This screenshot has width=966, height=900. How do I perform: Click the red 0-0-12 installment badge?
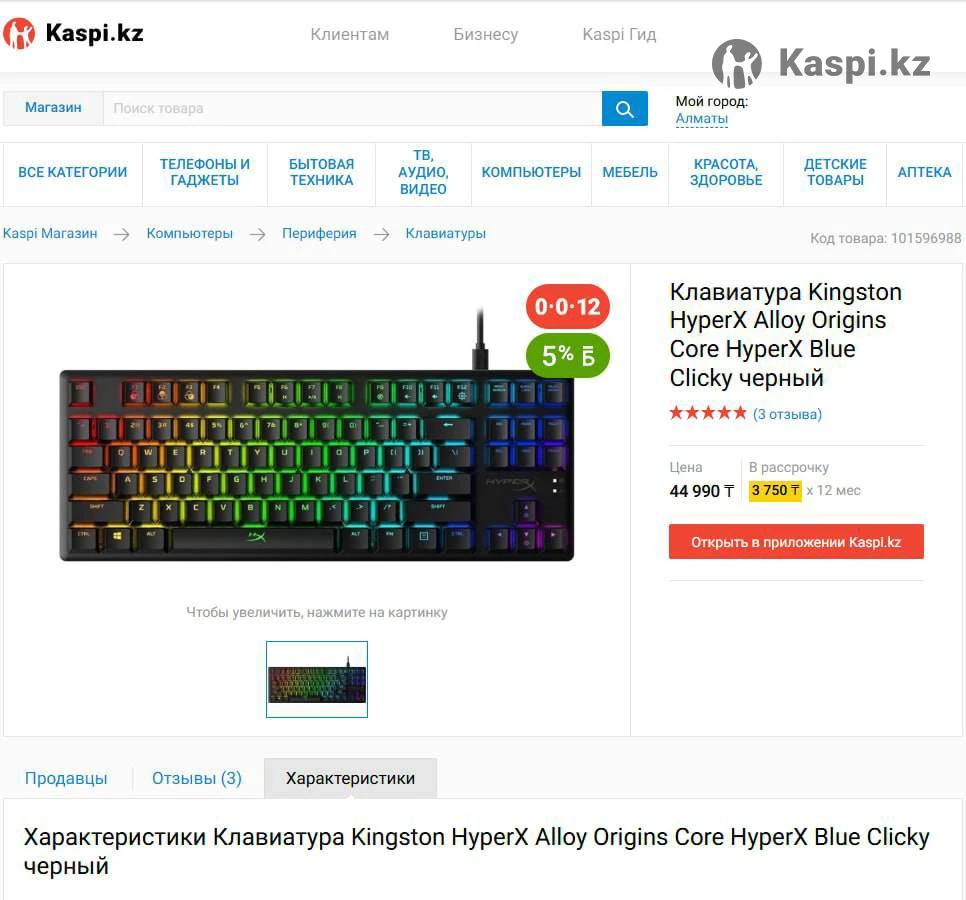[x=567, y=306]
